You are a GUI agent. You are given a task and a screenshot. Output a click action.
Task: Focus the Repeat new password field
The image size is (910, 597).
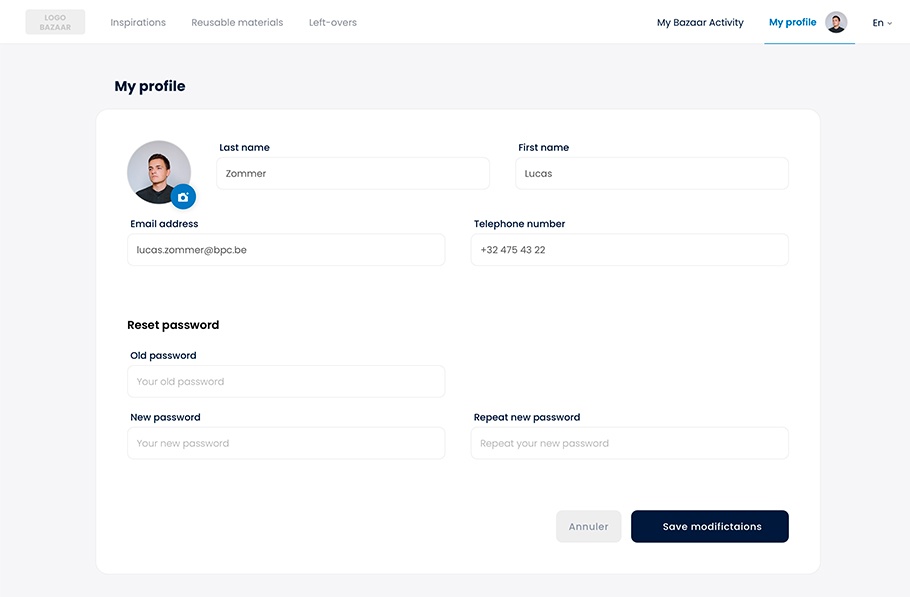[x=630, y=443]
